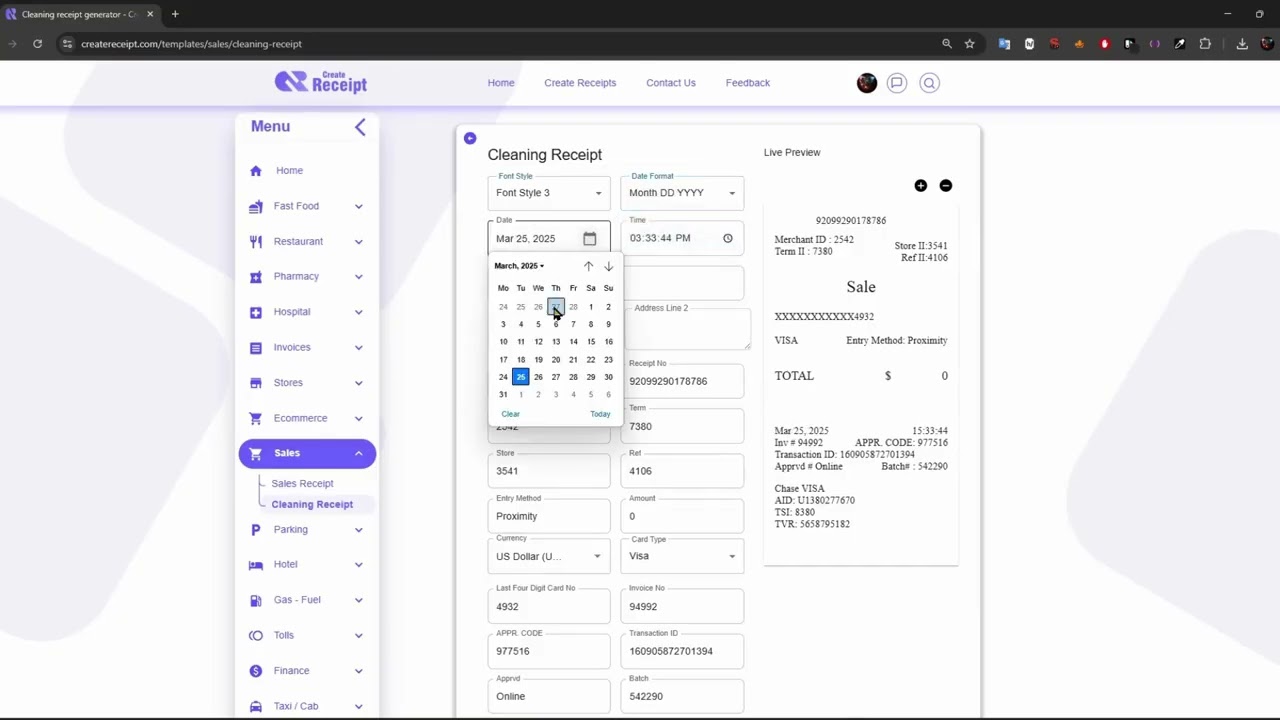Image resolution: width=1280 pixels, height=720 pixels.
Task: Click the Parking P icon
Action: click(256, 530)
